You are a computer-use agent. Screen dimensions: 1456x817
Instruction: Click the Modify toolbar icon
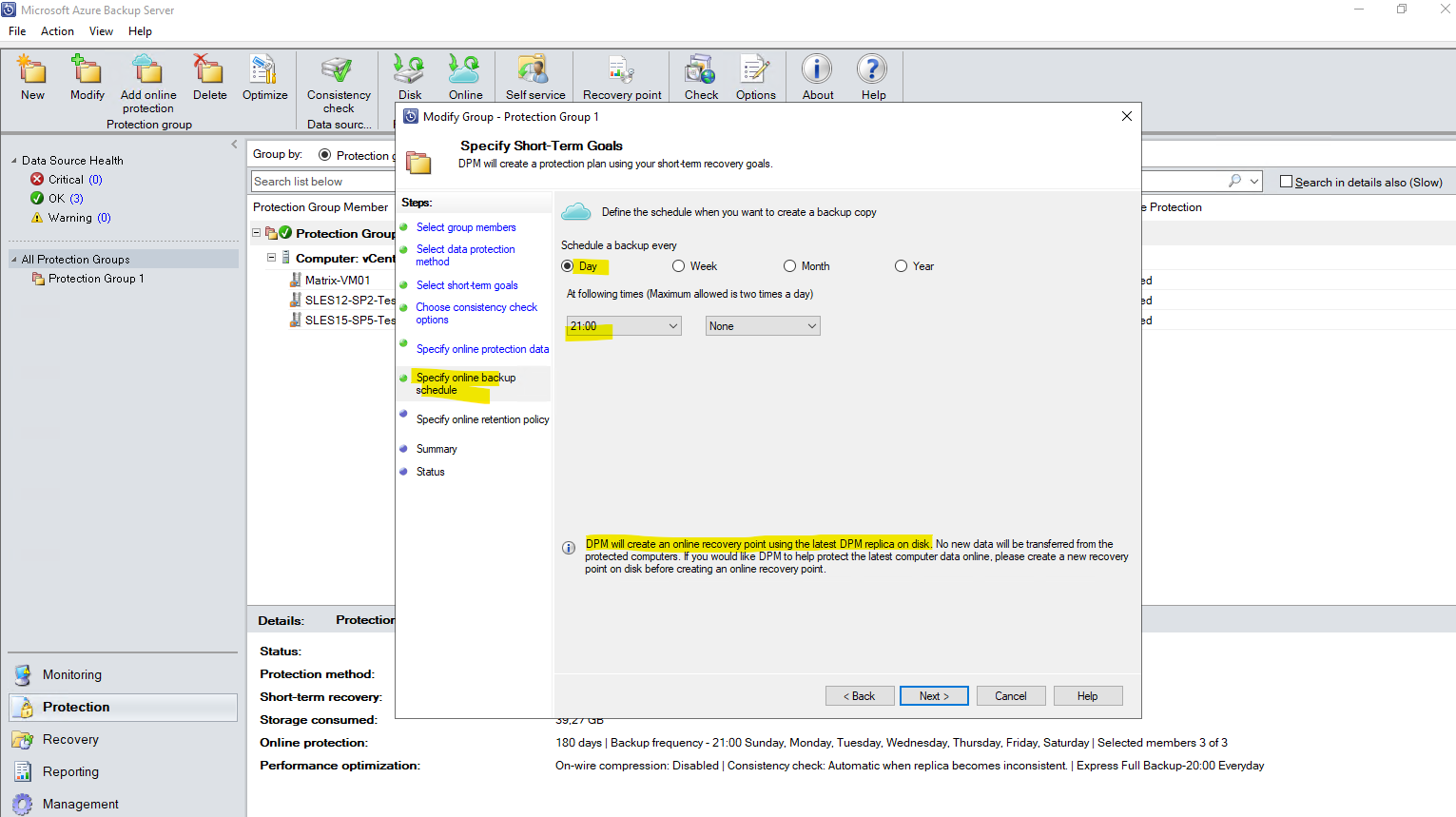click(87, 70)
